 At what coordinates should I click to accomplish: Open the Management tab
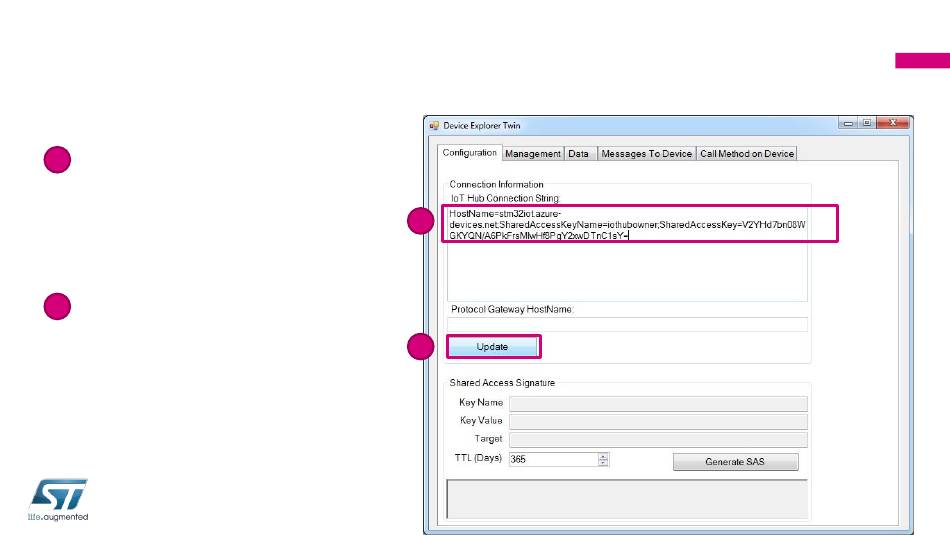click(x=532, y=154)
